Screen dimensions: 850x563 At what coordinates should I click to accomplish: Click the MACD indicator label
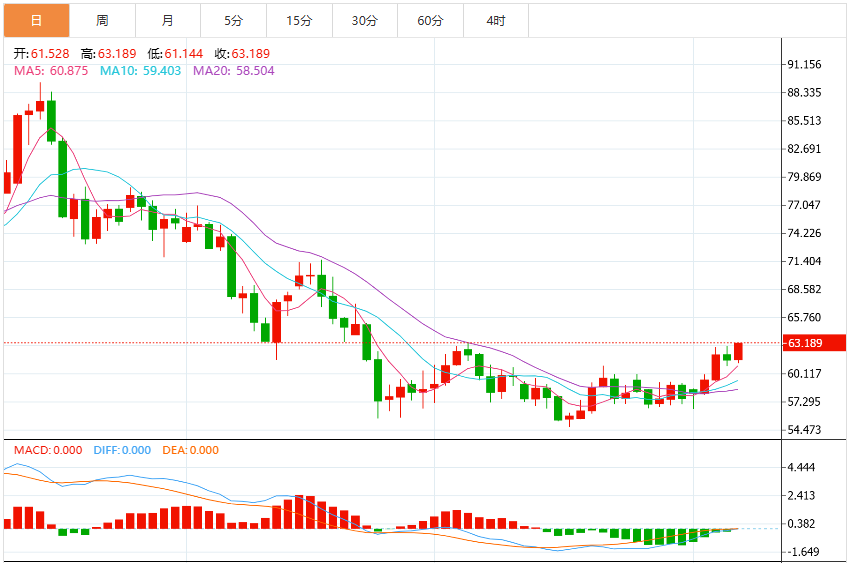tap(48, 450)
